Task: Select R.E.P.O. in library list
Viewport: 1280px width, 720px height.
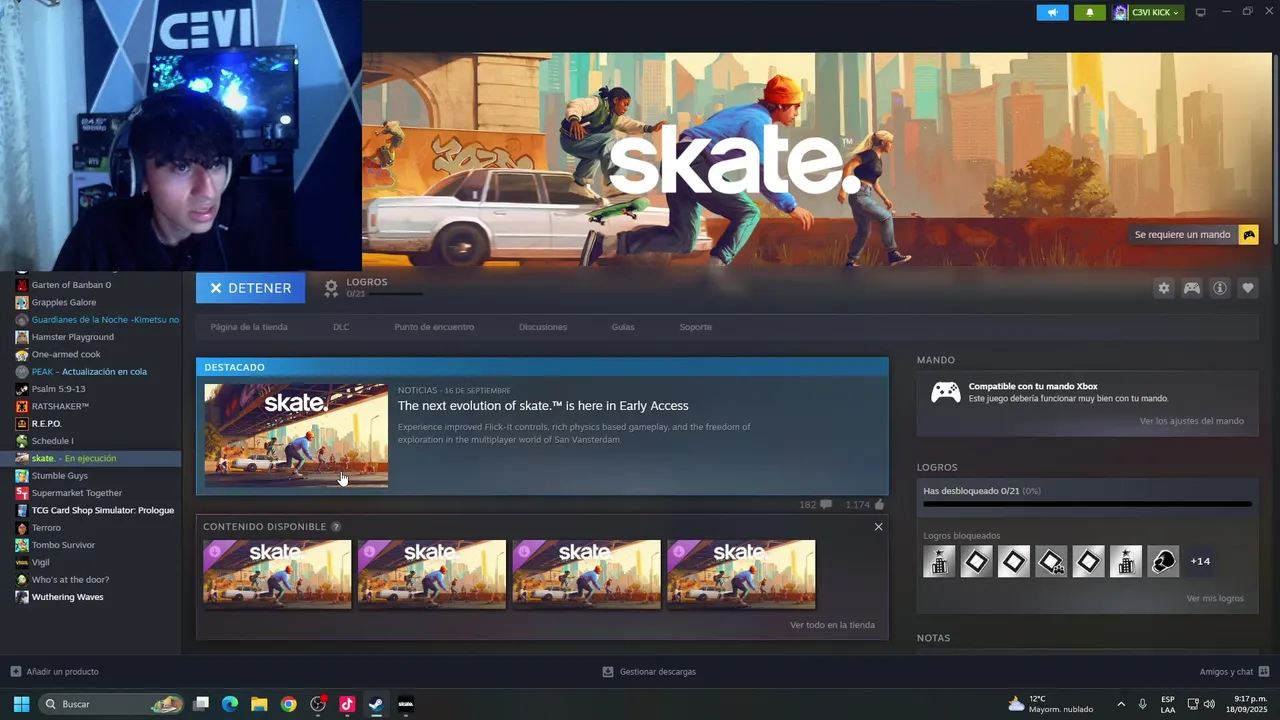Action: click(x=47, y=424)
